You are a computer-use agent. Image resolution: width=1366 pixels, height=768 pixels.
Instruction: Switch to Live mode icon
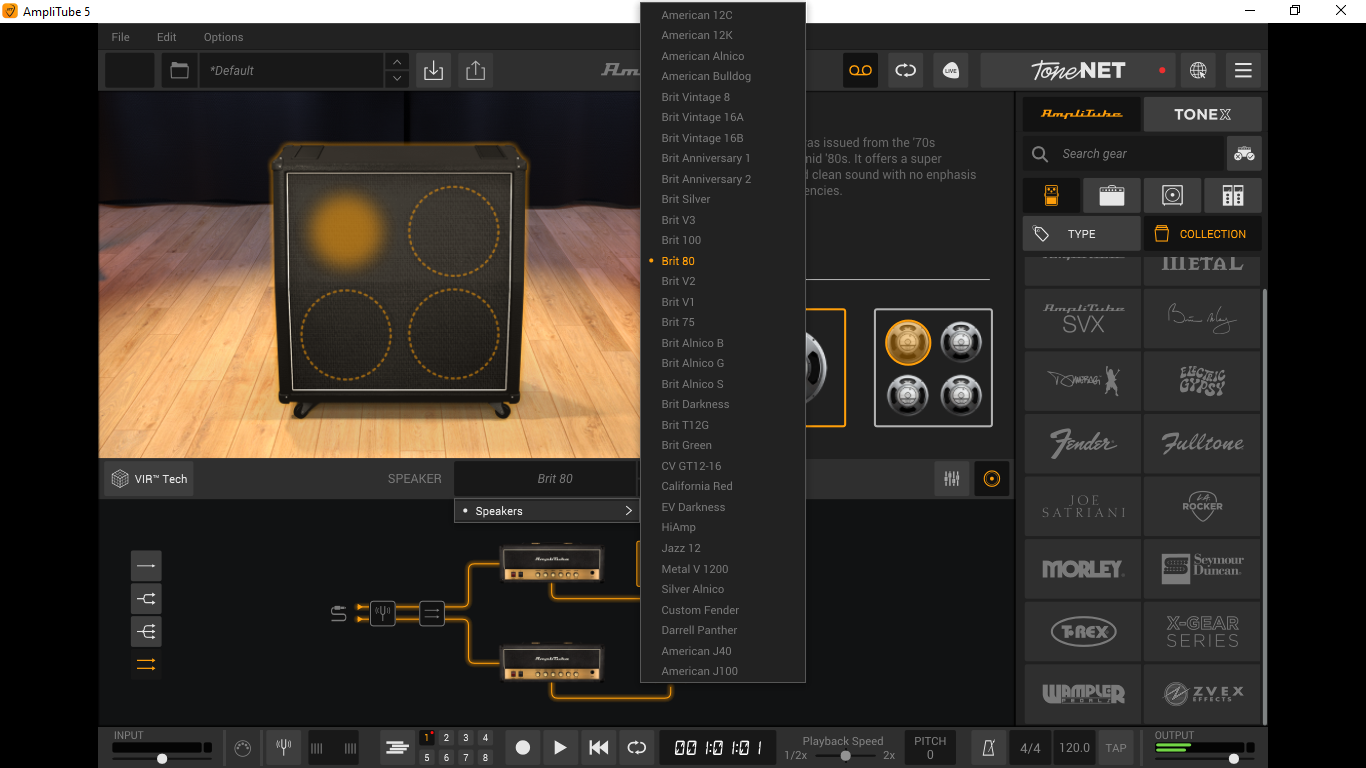click(951, 70)
